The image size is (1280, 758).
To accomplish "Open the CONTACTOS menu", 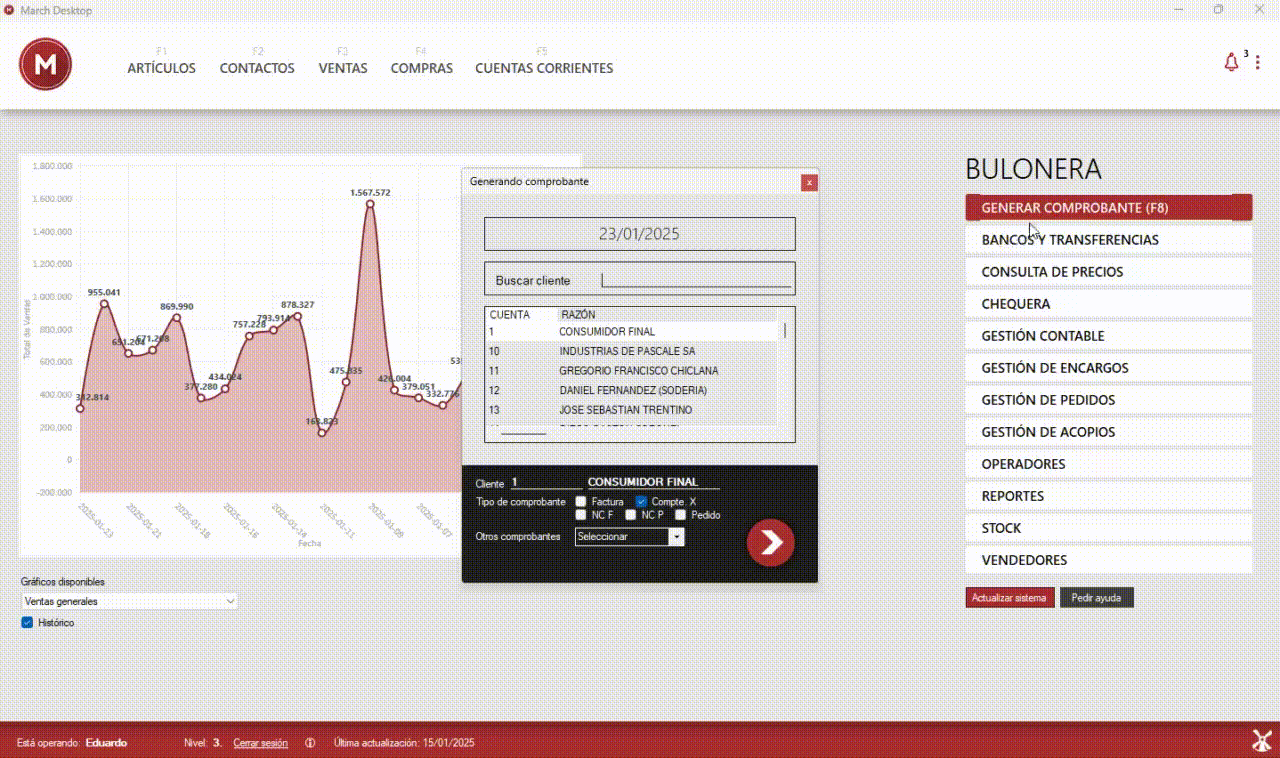I will [x=257, y=68].
